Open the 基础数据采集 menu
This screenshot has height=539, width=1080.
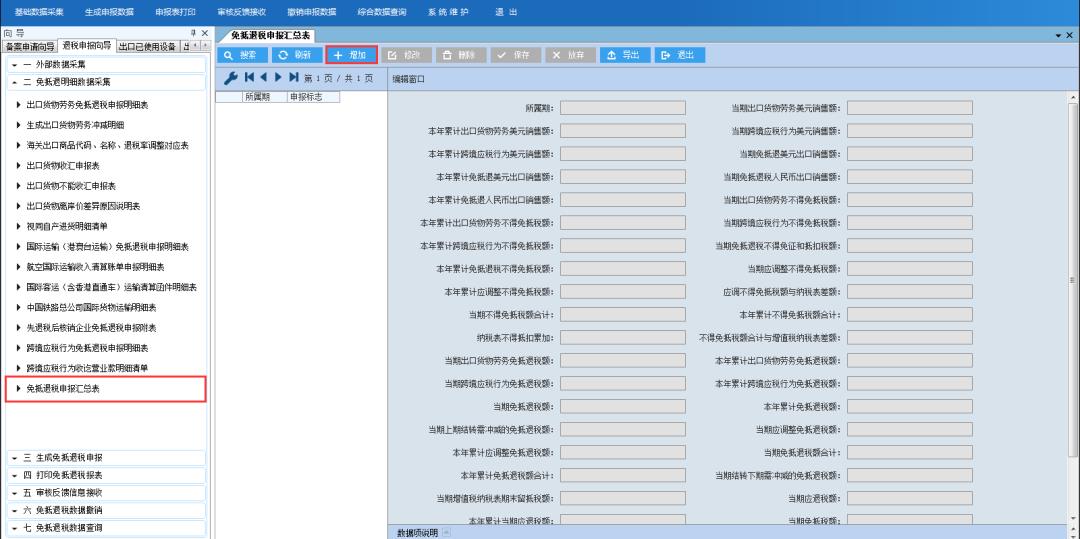(x=39, y=12)
